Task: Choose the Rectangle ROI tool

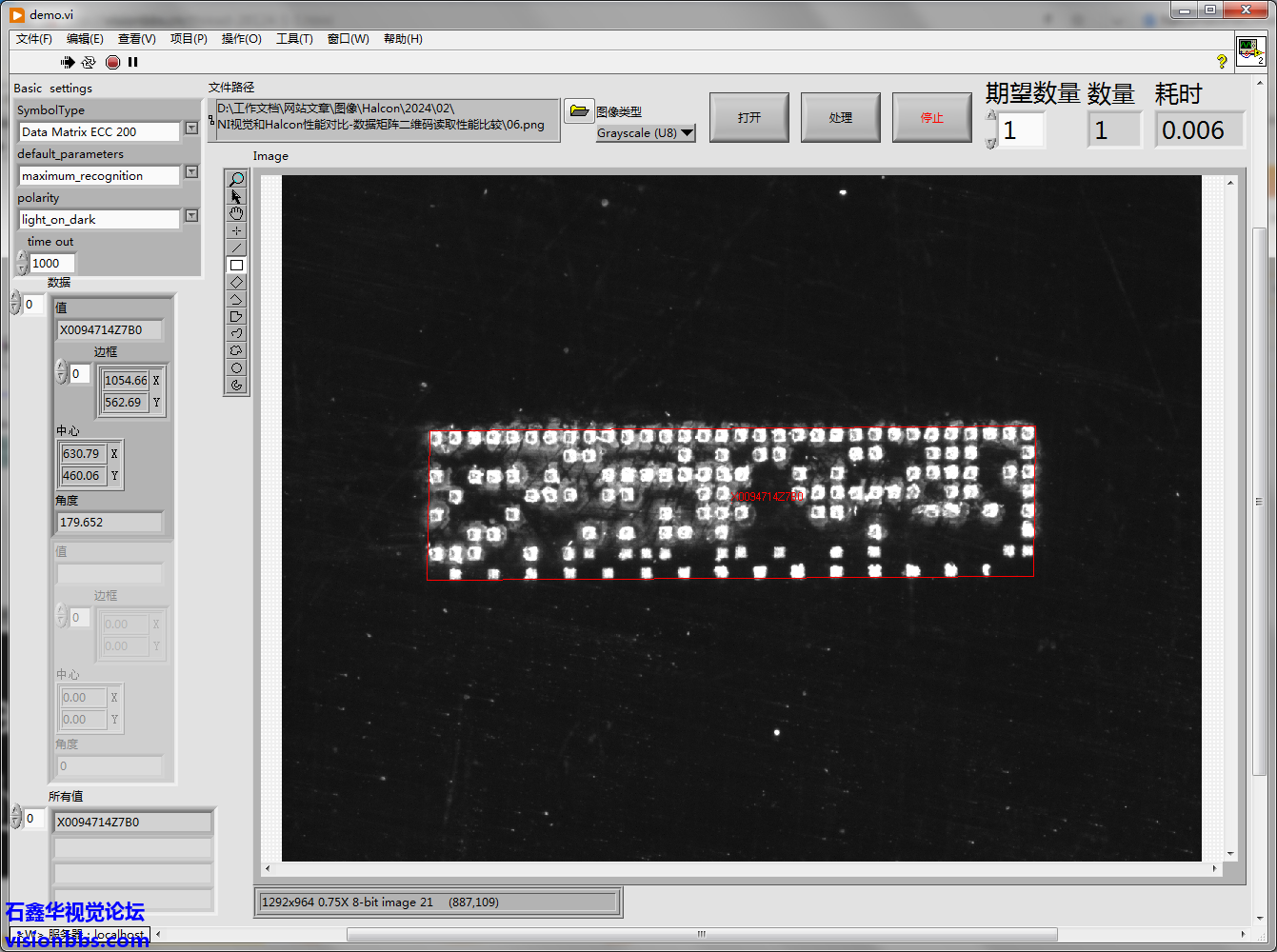Action: [236, 265]
